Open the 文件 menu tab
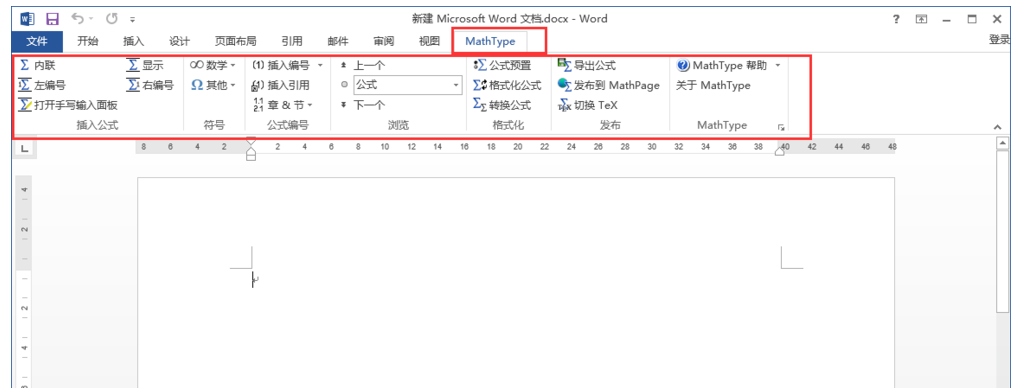 click(38, 41)
